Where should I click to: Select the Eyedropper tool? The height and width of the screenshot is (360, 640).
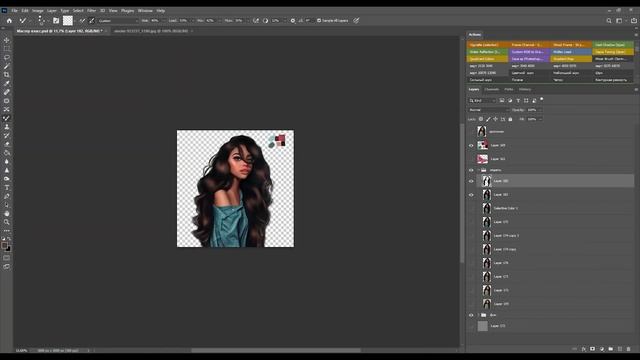[7, 83]
